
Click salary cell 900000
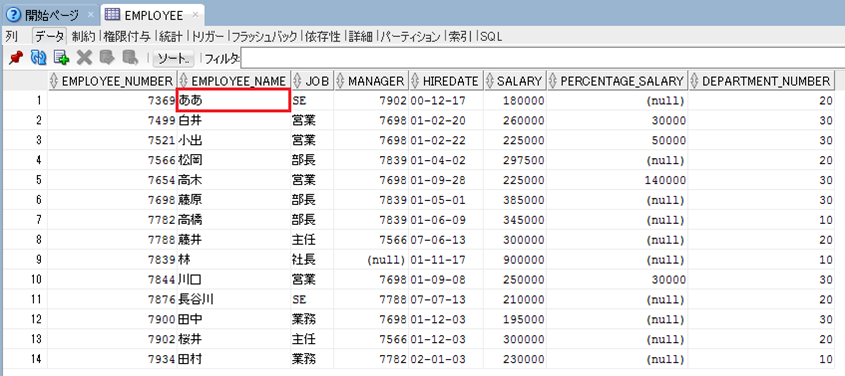point(515,260)
